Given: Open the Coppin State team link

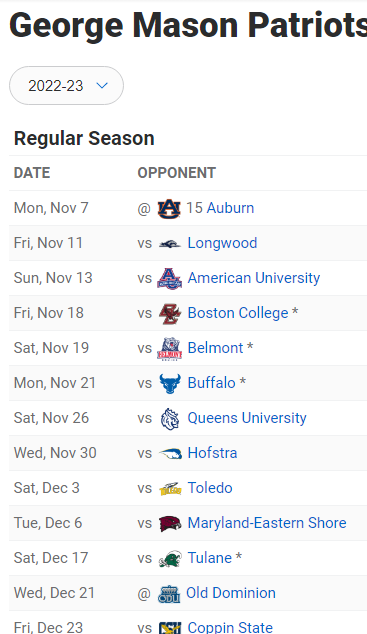Looking at the screenshot, I should 230,627.
